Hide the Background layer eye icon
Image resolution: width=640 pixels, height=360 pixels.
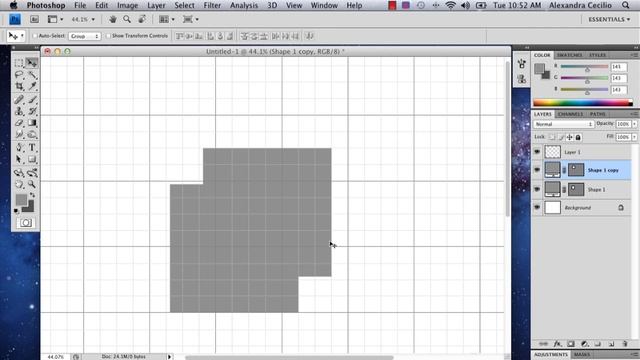click(537, 207)
